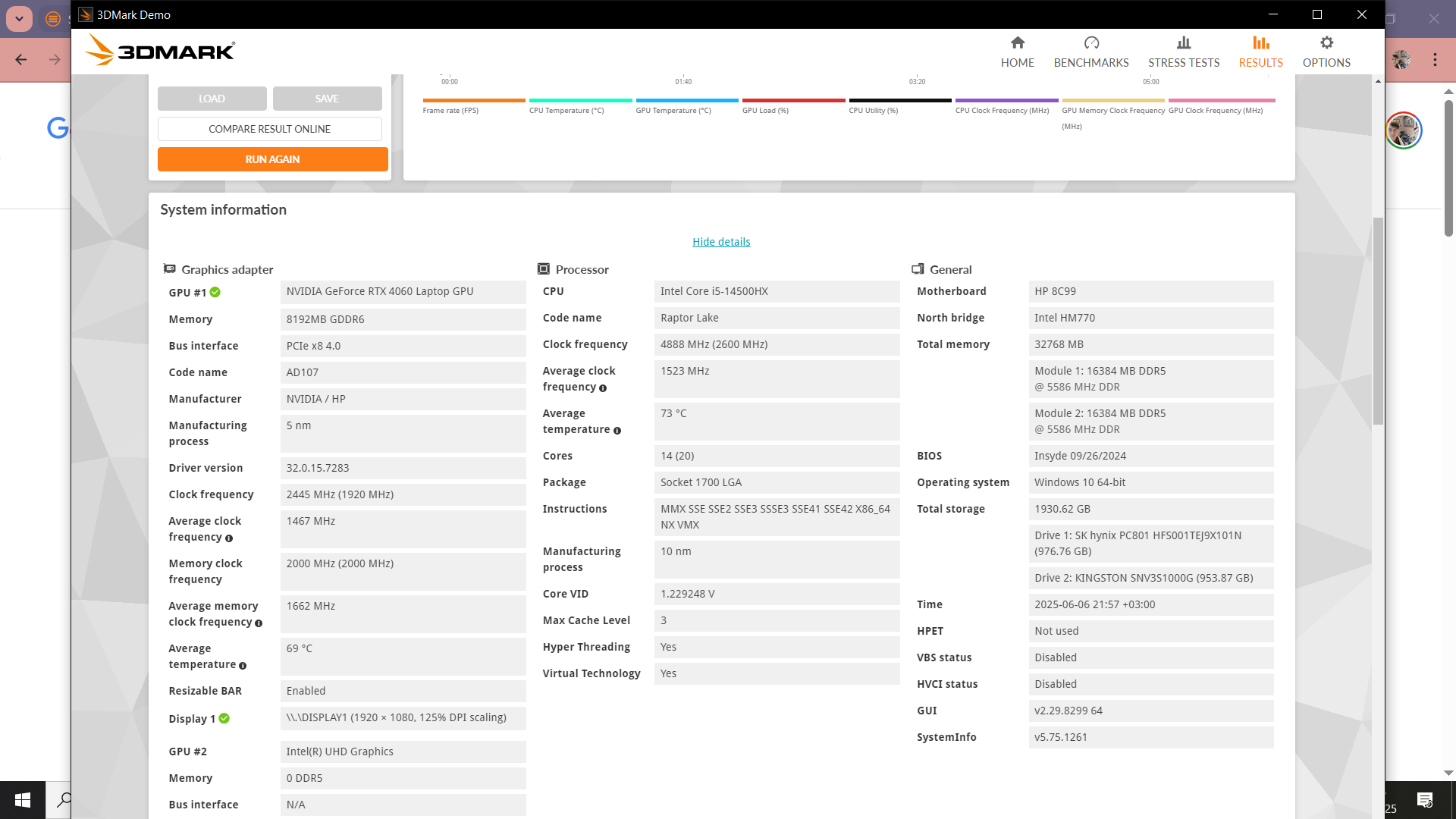Click info icon beside Average memory clock frequency

pyautogui.click(x=259, y=623)
